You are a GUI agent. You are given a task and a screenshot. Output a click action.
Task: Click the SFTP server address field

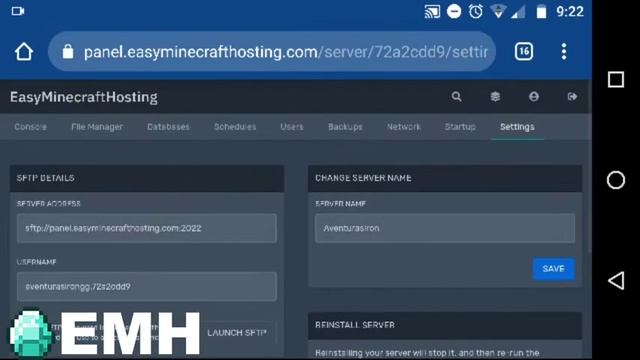[147, 228]
